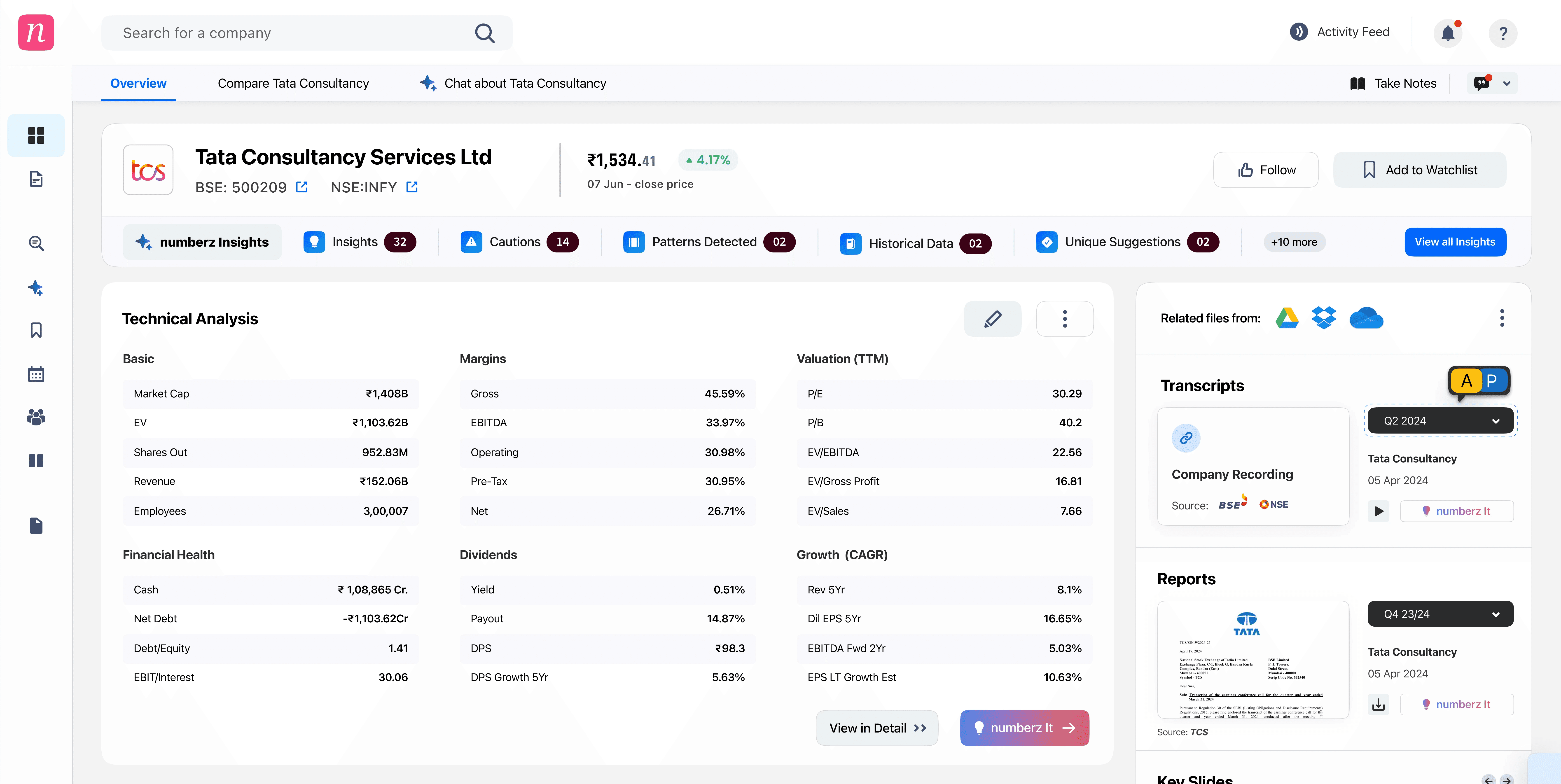Open the document list icon in sidebar

(x=36, y=179)
